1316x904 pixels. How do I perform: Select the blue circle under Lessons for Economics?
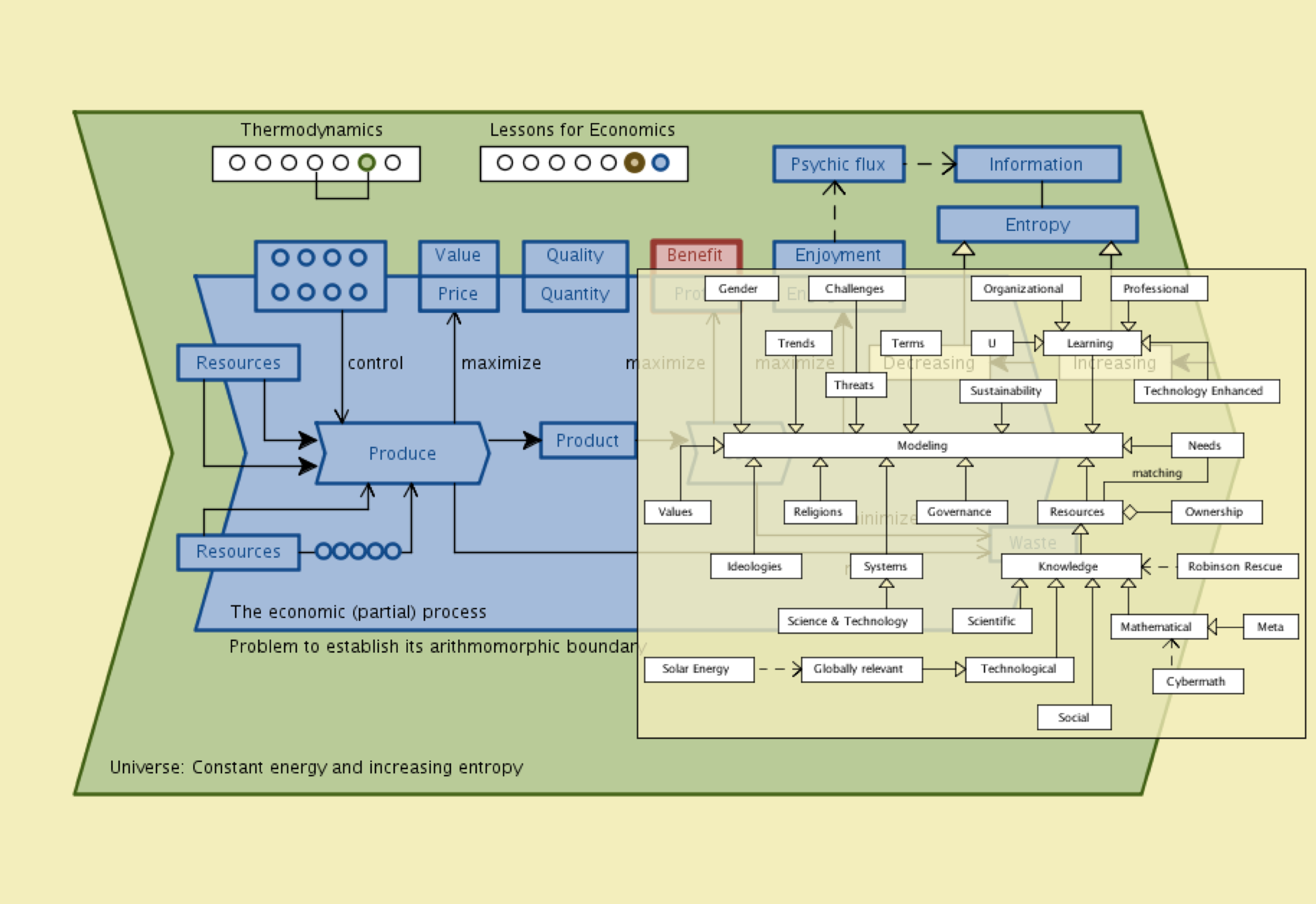pos(660,163)
